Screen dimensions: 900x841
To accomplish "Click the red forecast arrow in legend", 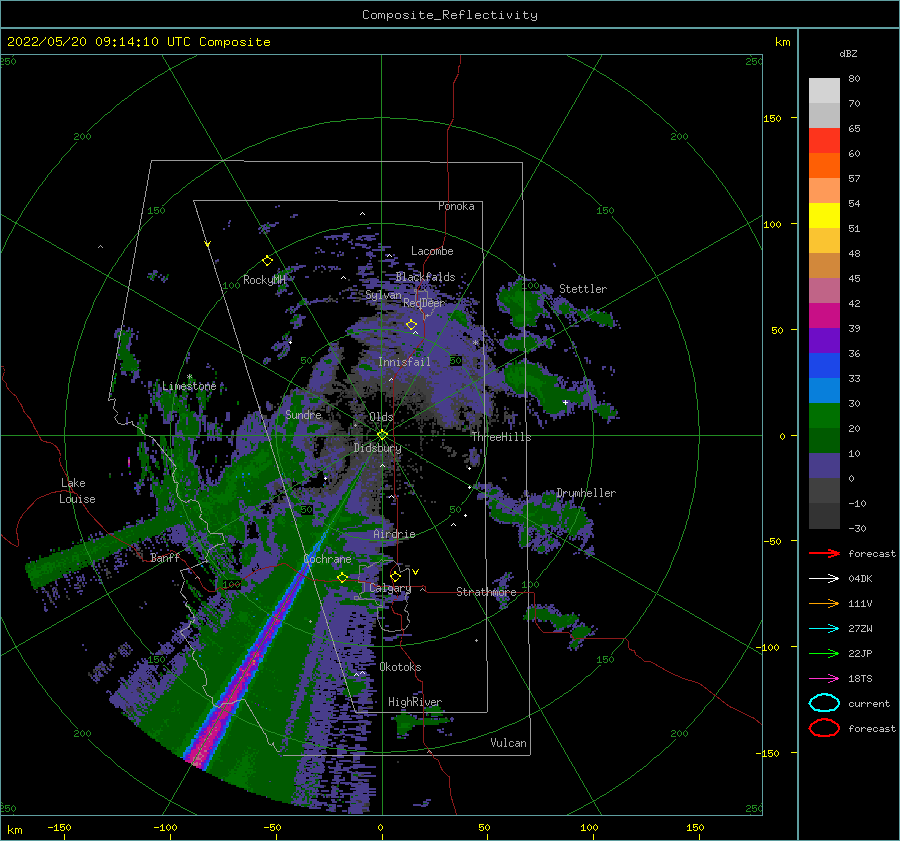I will [824, 553].
